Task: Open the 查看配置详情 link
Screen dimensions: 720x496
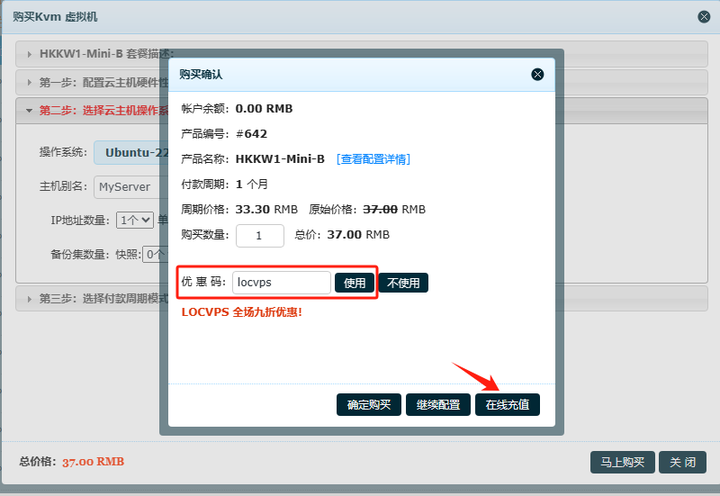Action: pyautogui.click(x=373, y=159)
